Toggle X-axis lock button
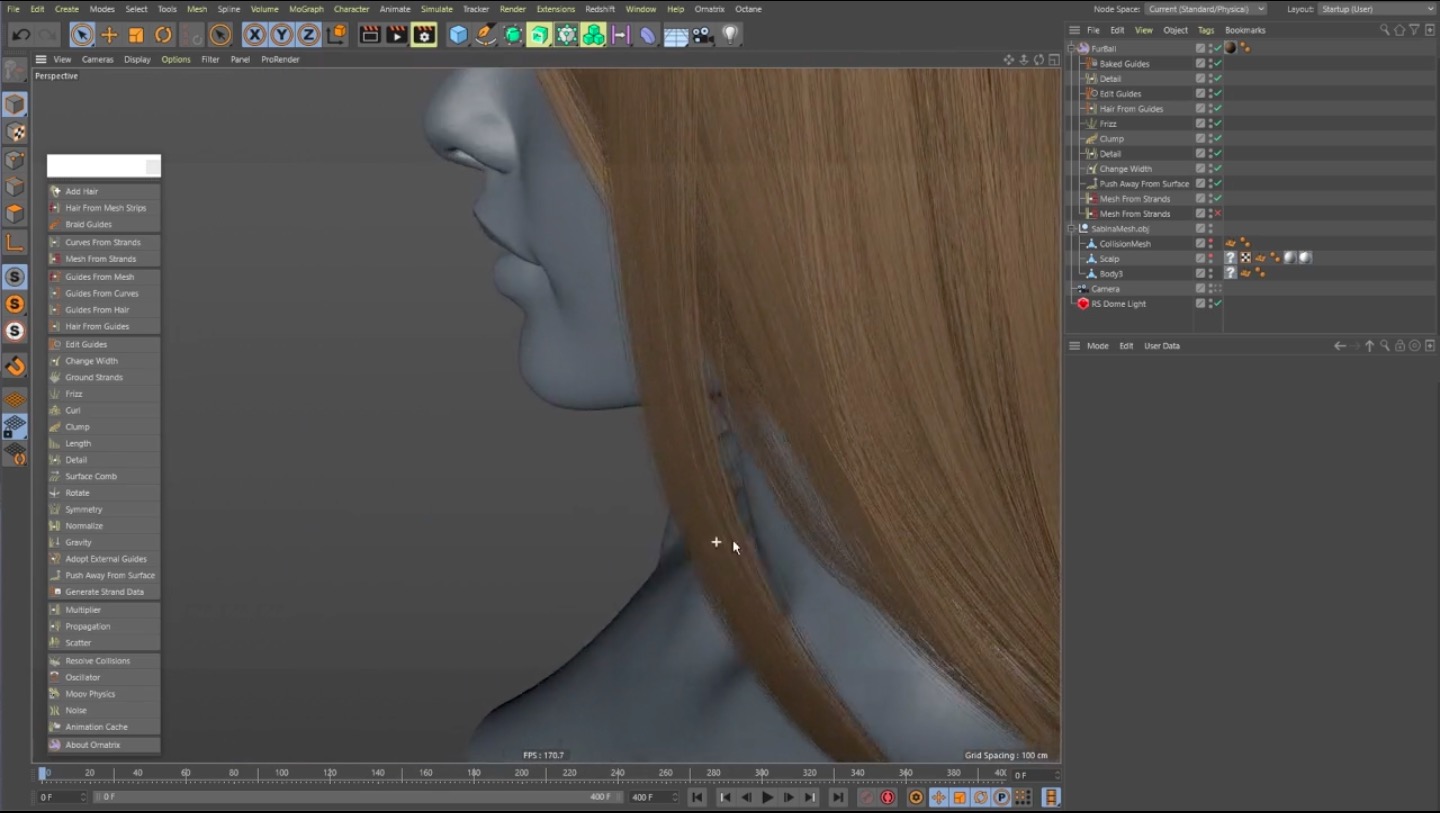This screenshot has height=813, width=1440. [255, 35]
